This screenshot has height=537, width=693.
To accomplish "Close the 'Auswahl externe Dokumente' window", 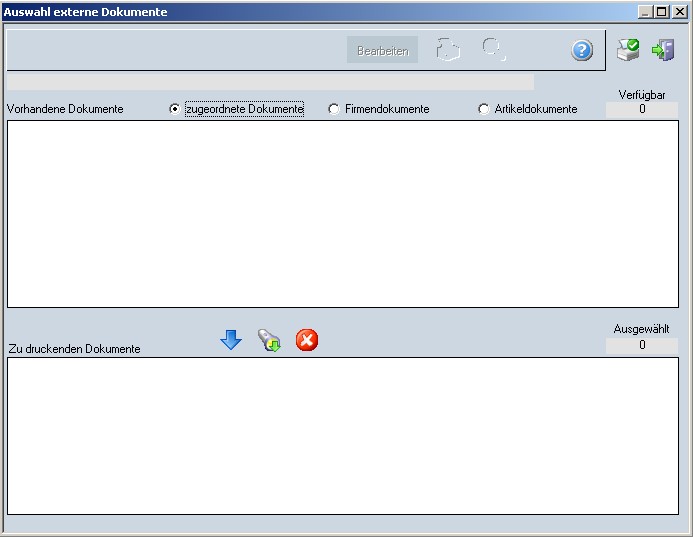I will click(x=679, y=11).
